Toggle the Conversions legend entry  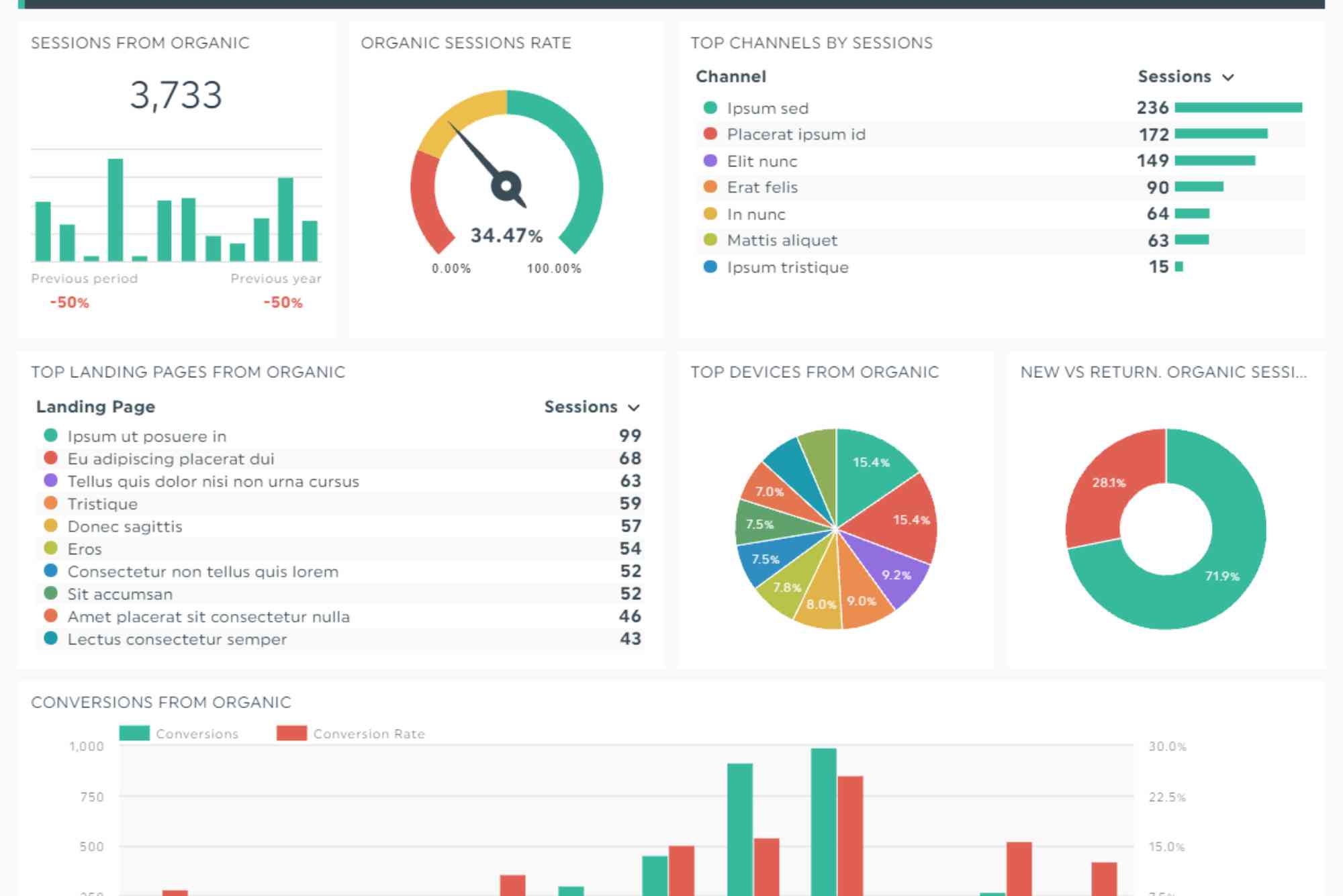pos(178,733)
